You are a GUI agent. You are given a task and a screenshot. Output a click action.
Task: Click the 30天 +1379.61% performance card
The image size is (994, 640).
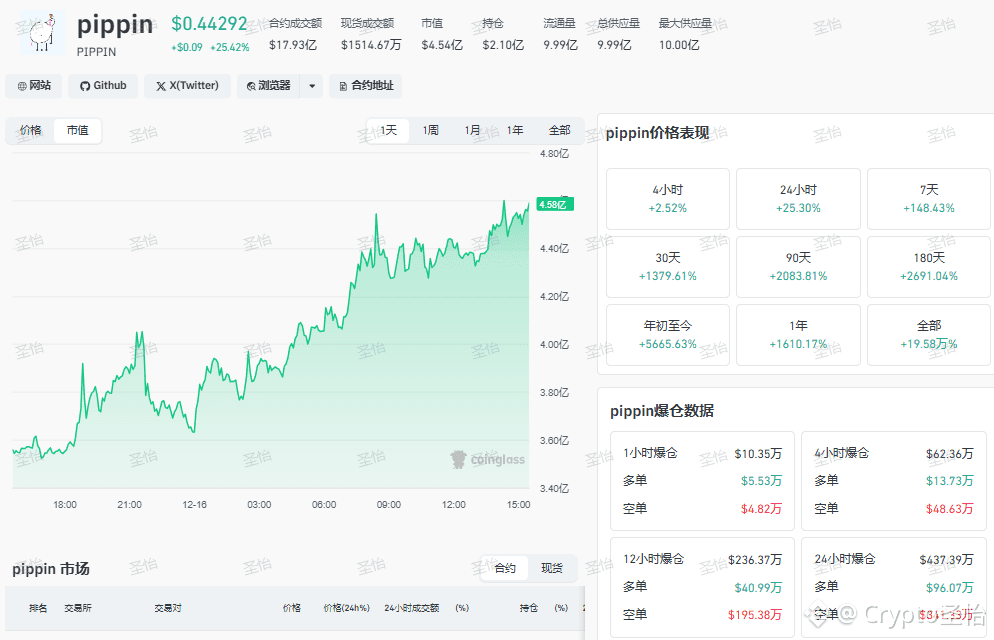(x=668, y=267)
